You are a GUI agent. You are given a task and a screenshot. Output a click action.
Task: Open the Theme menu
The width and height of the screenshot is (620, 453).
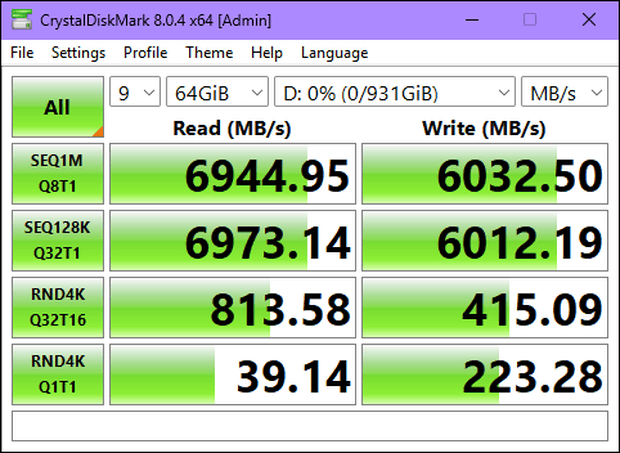[209, 53]
